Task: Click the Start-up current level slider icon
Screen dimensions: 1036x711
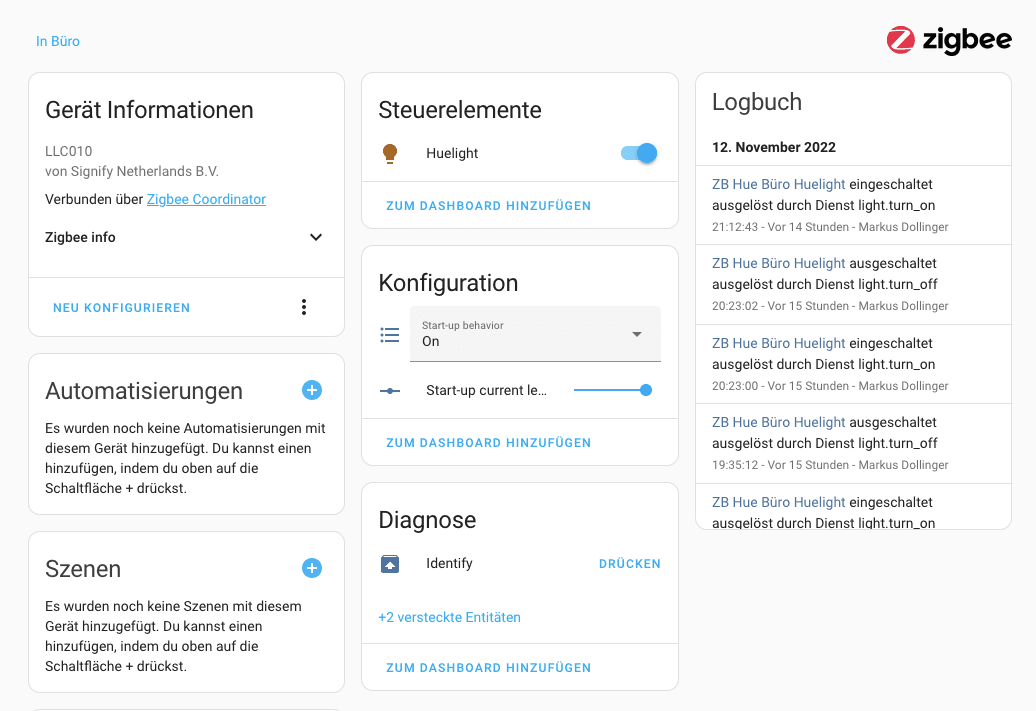Action: click(x=390, y=390)
